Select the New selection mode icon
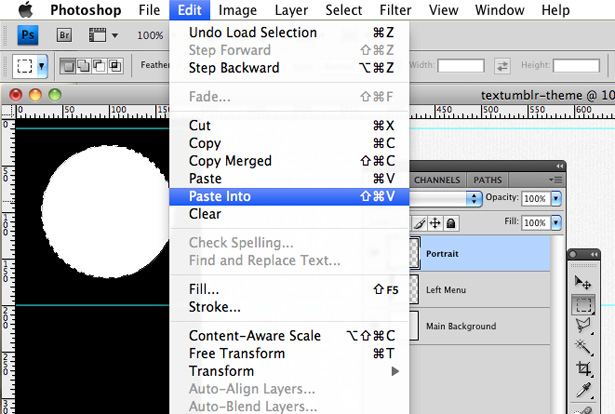Viewport: 615px width, 414px height. click(x=68, y=66)
